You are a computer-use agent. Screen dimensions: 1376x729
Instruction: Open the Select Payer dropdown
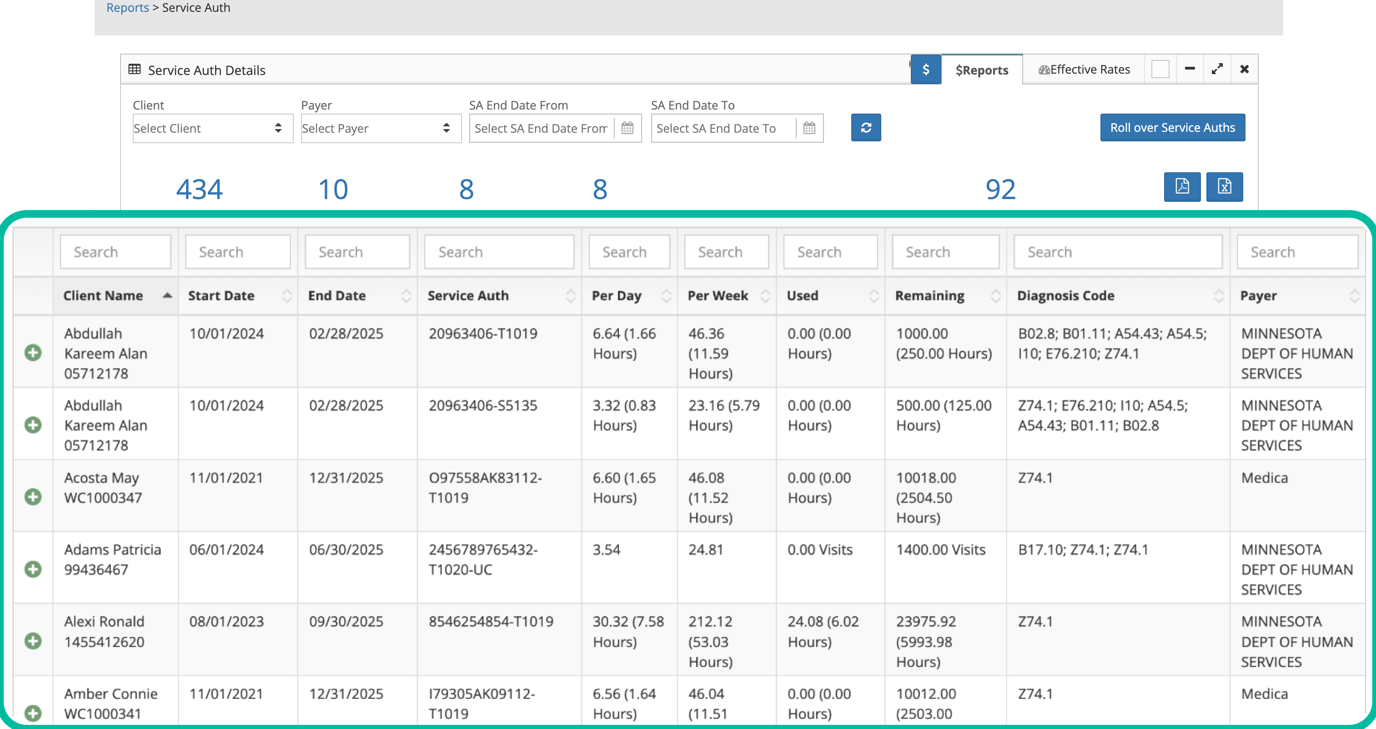pyautogui.click(x=380, y=128)
